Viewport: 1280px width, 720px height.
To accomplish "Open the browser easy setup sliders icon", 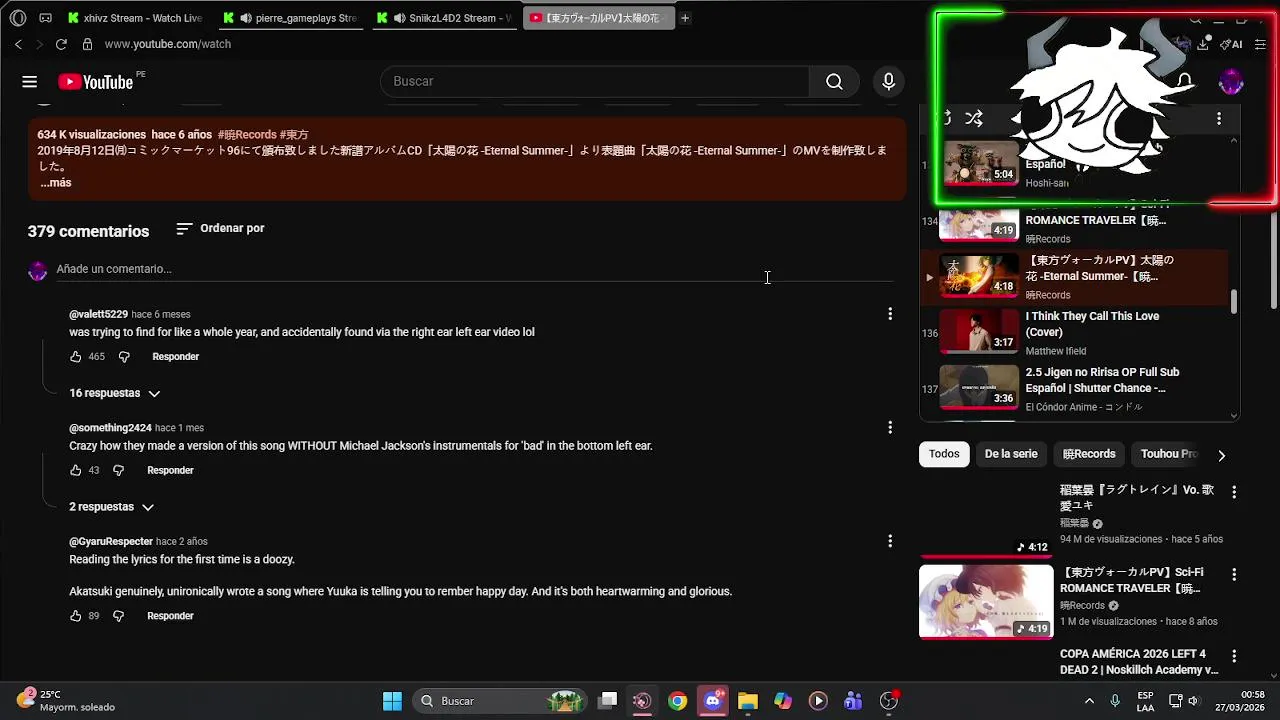I will pyautogui.click(x=1260, y=44).
